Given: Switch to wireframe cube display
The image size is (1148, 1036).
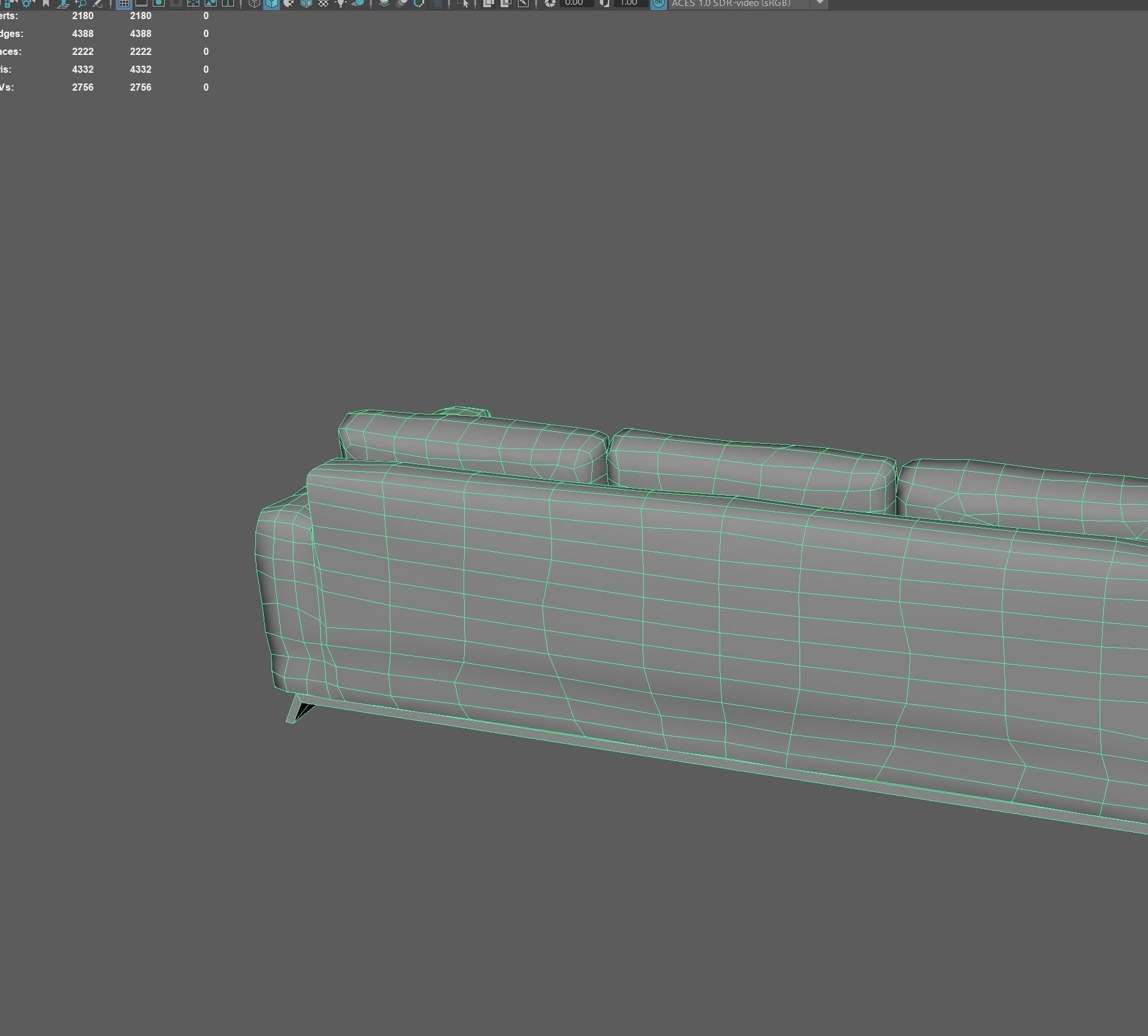Looking at the screenshot, I should [x=254, y=3].
